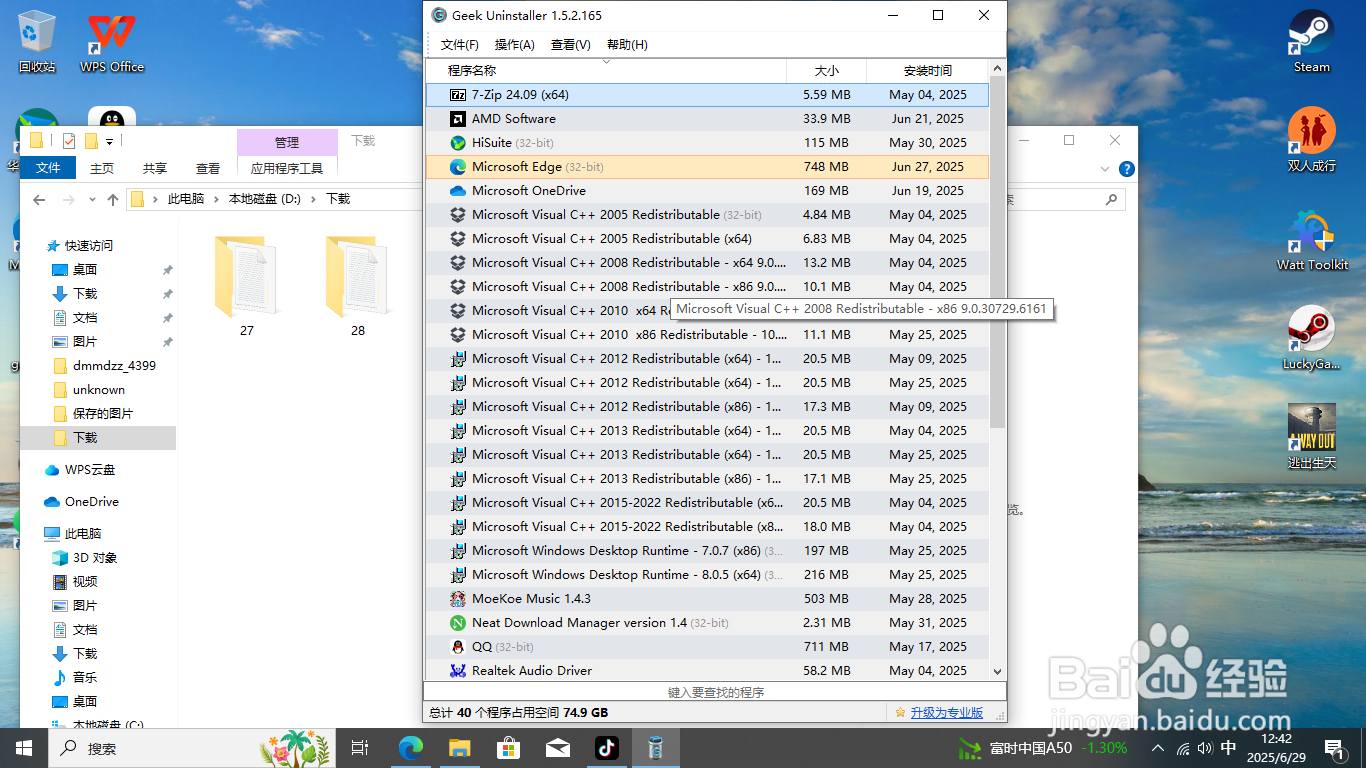The image size is (1366, 768).
Task: Click the Geek Uninstaller taskbar icon
Action: 655,748
